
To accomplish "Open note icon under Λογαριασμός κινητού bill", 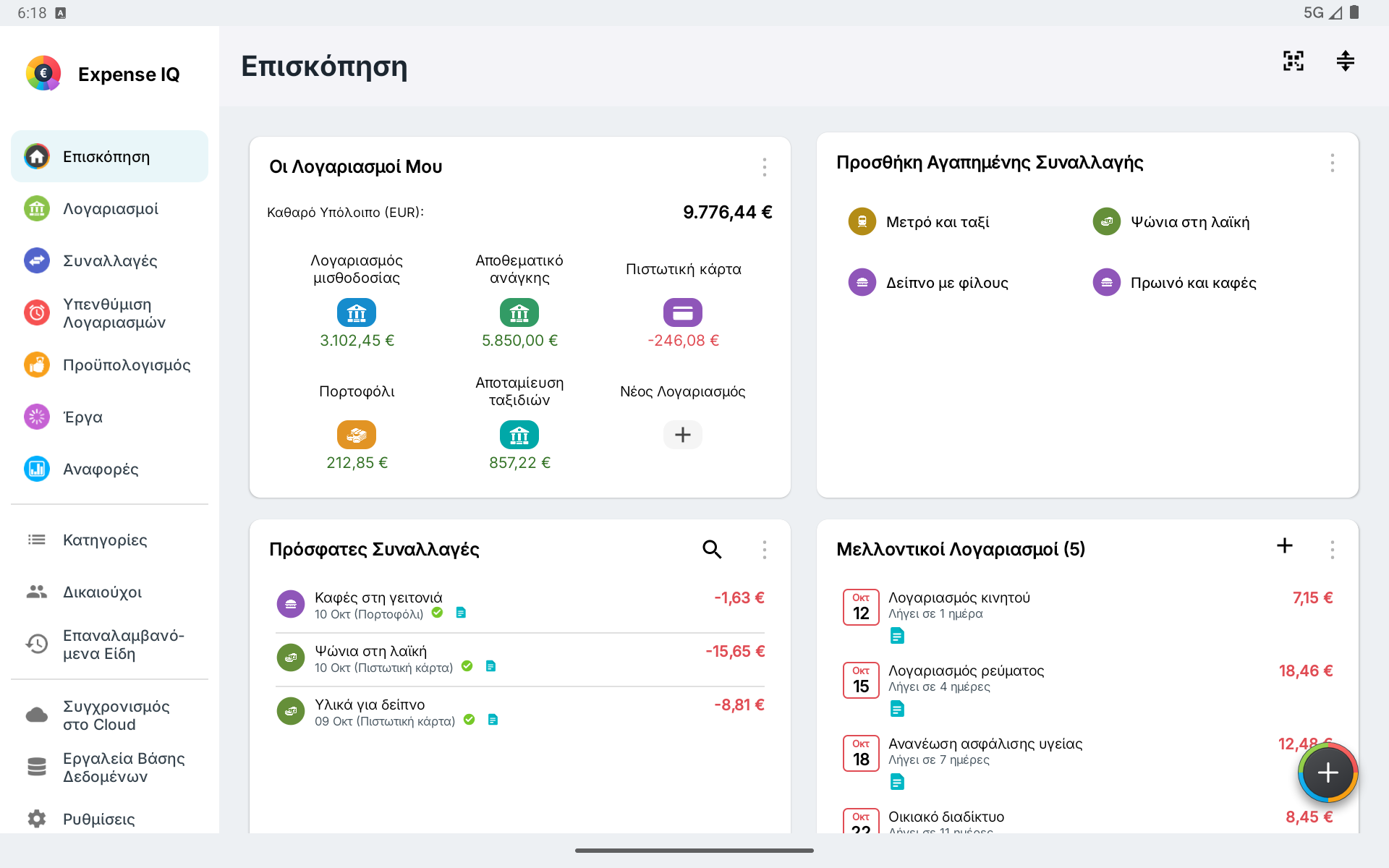I will pos(897,636).
